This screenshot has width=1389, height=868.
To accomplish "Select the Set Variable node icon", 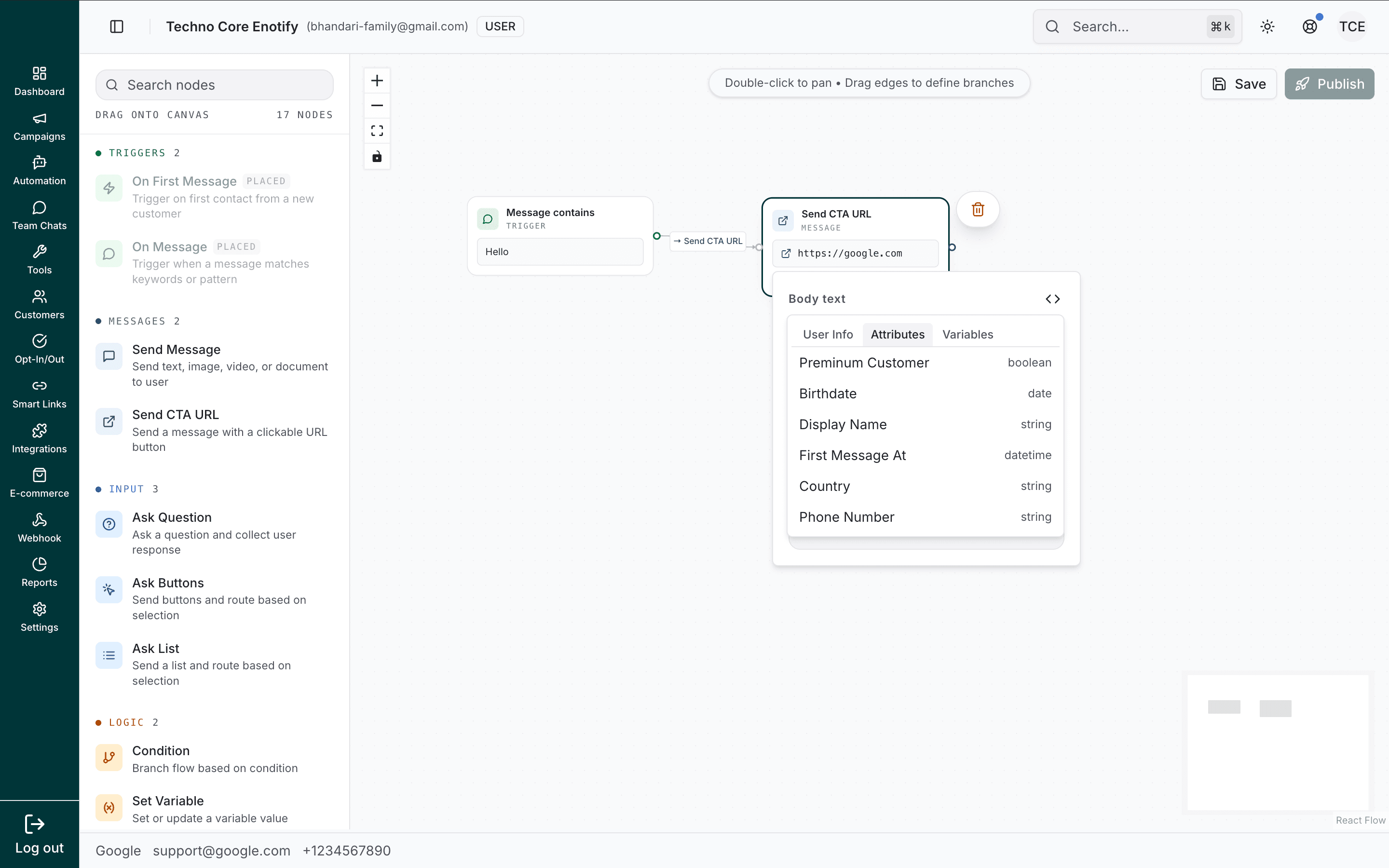I will [x=109, y=808].
